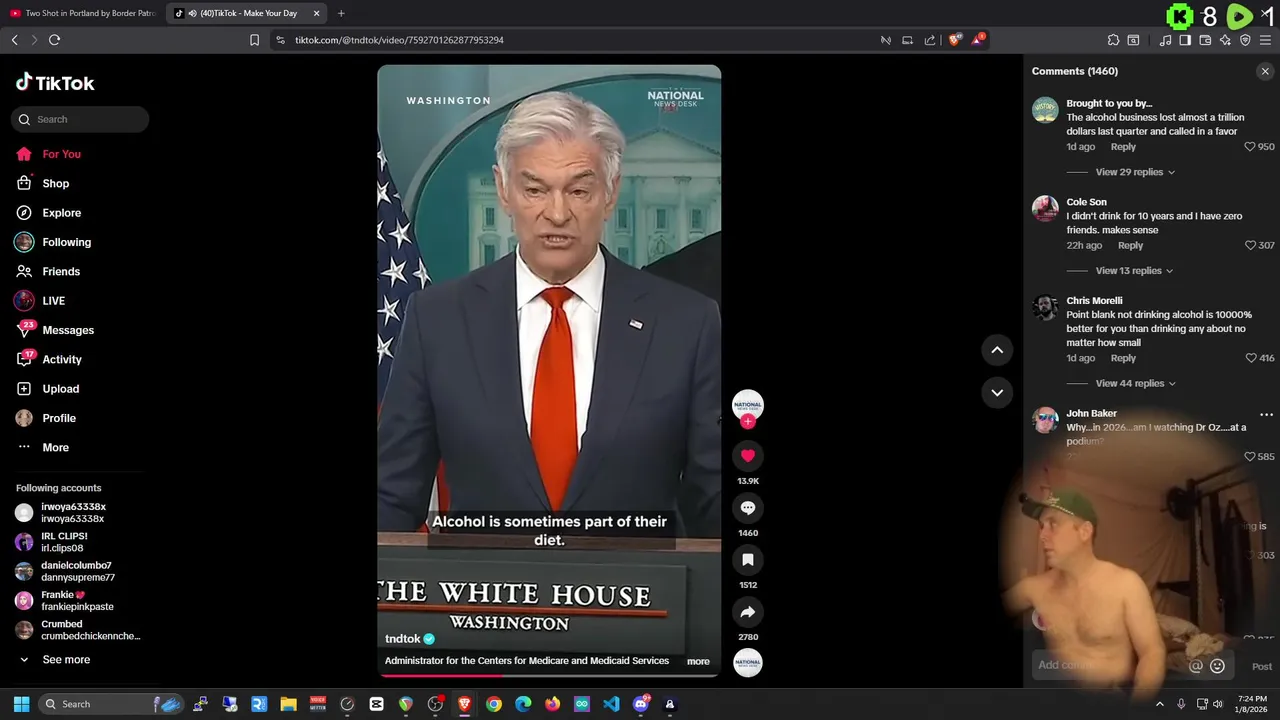Click the video progress bar
The image size is (1280, 720).
click(x=549, y=675)
